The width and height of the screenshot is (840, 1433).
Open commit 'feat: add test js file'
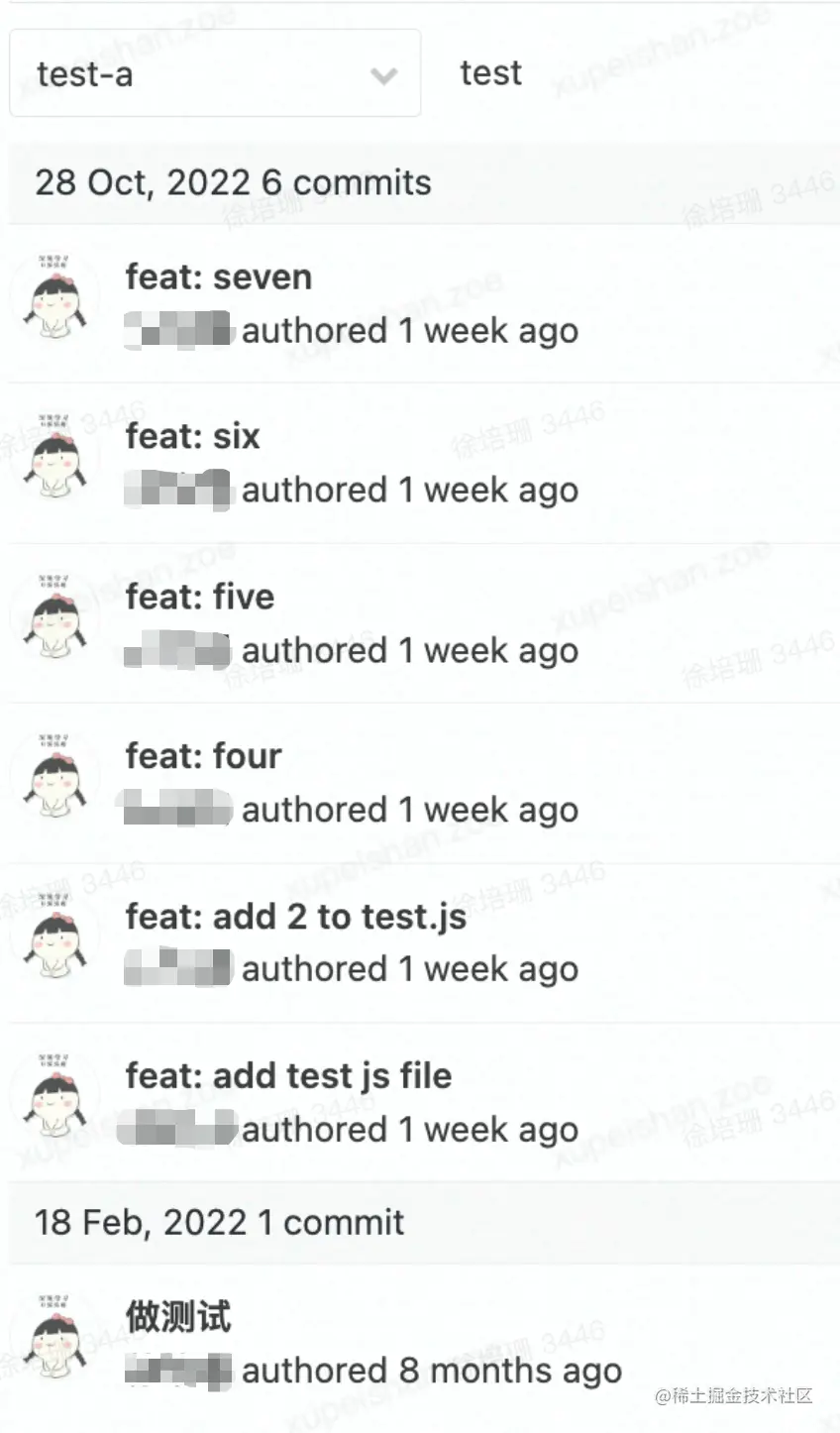pyautogui.click(x=288, y=1076)
